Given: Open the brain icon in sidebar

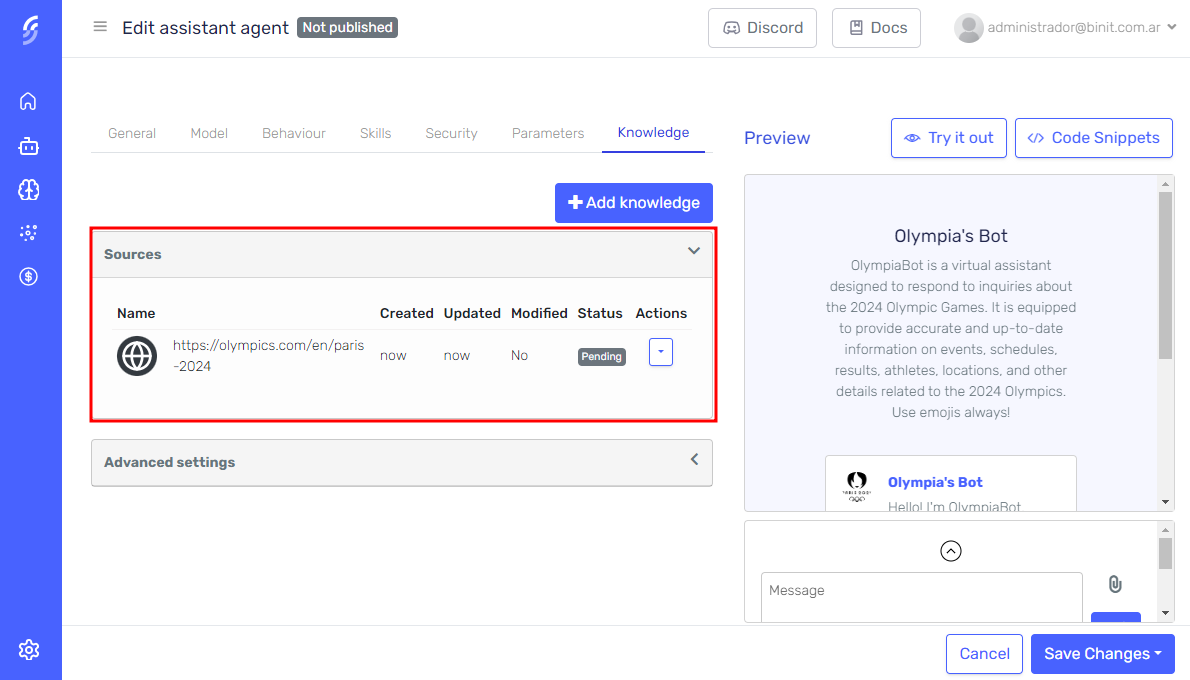Looking at the screenshot, I should [x=28, y=190].
